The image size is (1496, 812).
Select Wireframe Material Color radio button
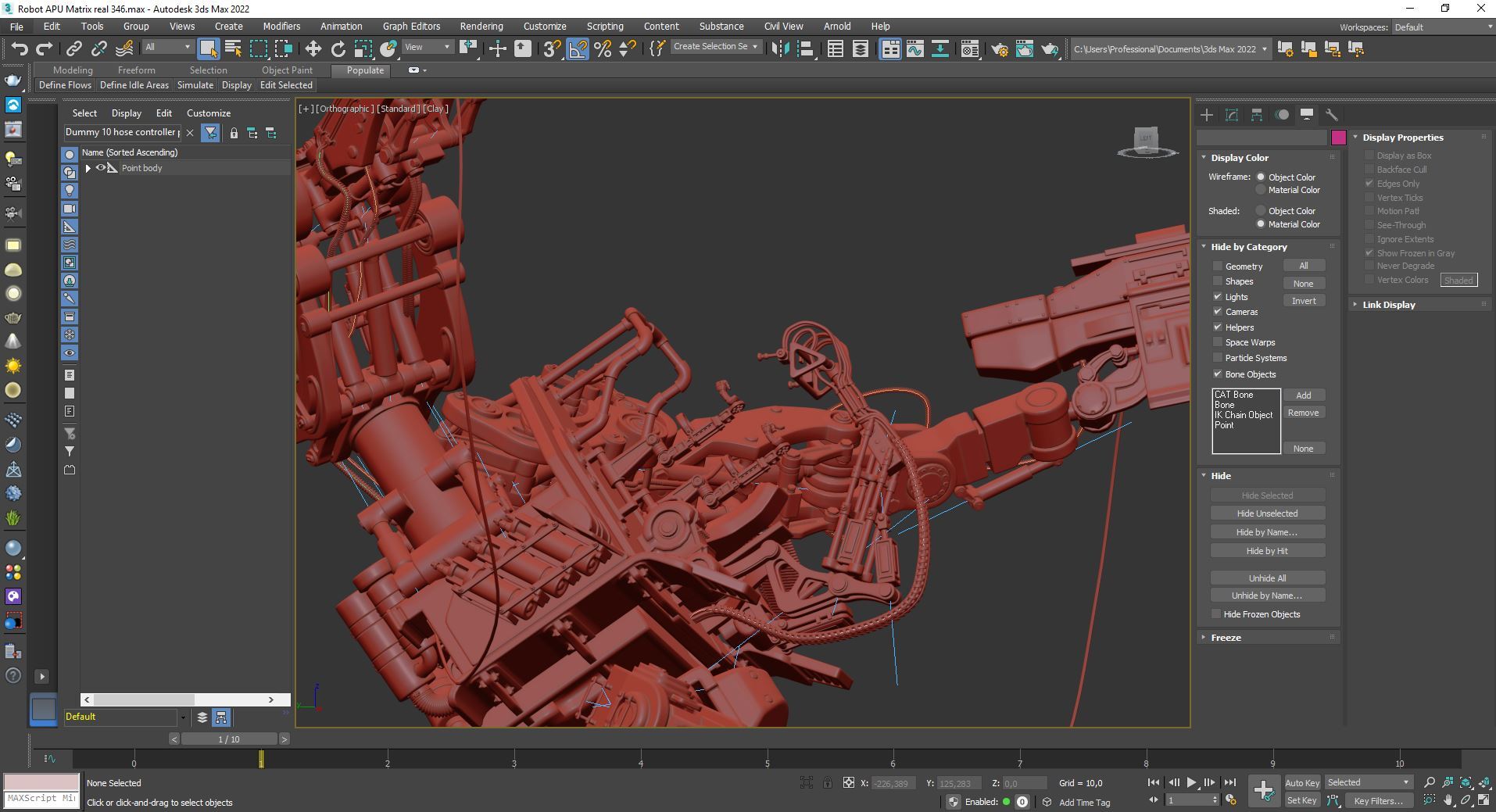[x=1260, y=190]
